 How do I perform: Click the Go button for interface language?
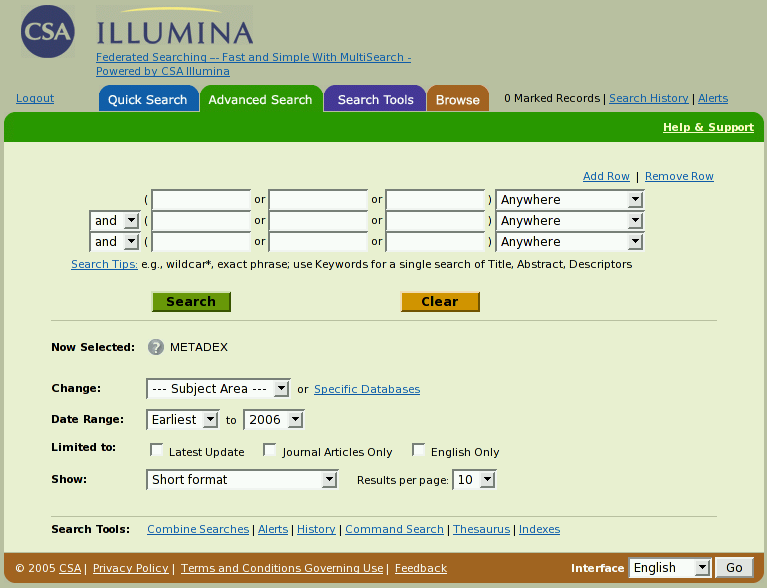point(734,567)
